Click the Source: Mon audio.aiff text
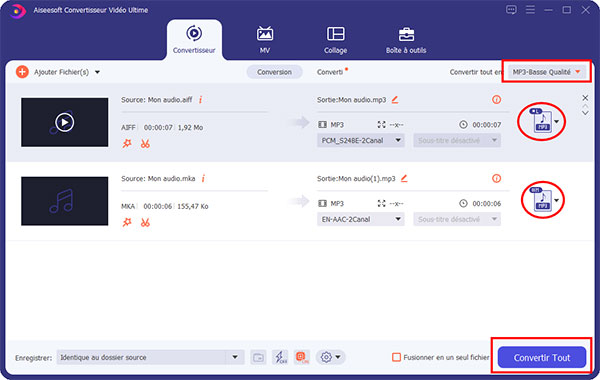600x380 pixels. point(157,100)
